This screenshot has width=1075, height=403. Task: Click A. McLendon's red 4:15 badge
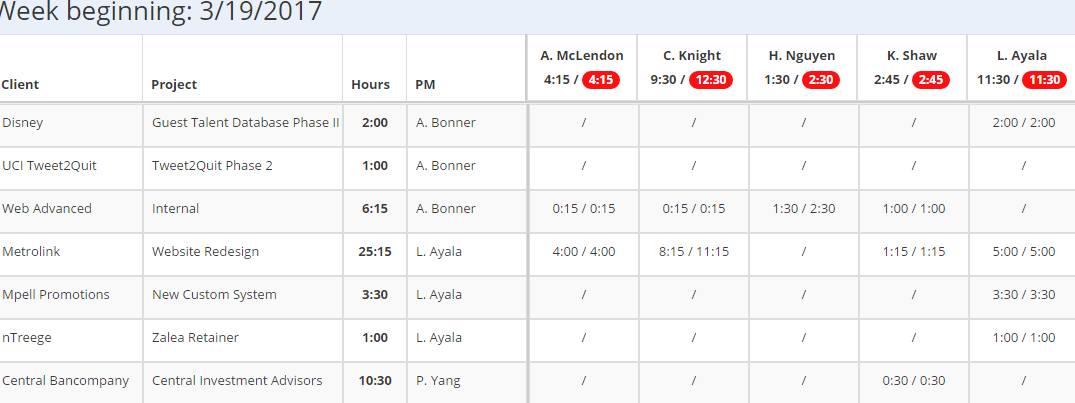tap(603, 79)
